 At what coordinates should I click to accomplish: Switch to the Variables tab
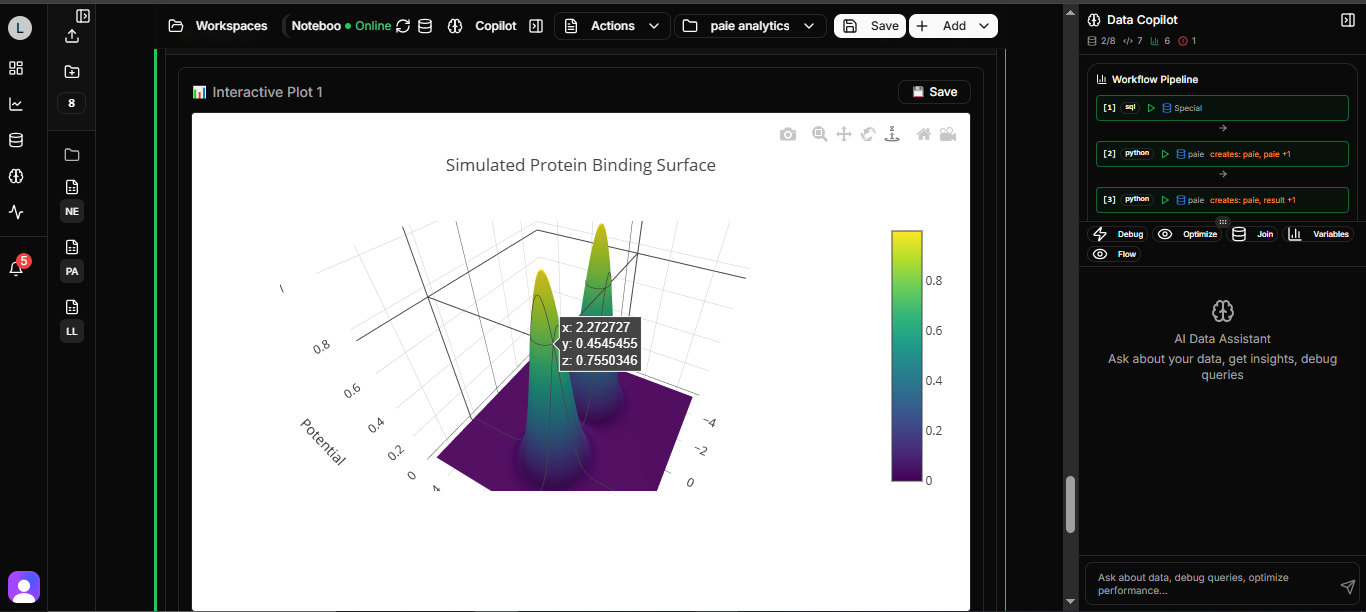point(1318,234)
